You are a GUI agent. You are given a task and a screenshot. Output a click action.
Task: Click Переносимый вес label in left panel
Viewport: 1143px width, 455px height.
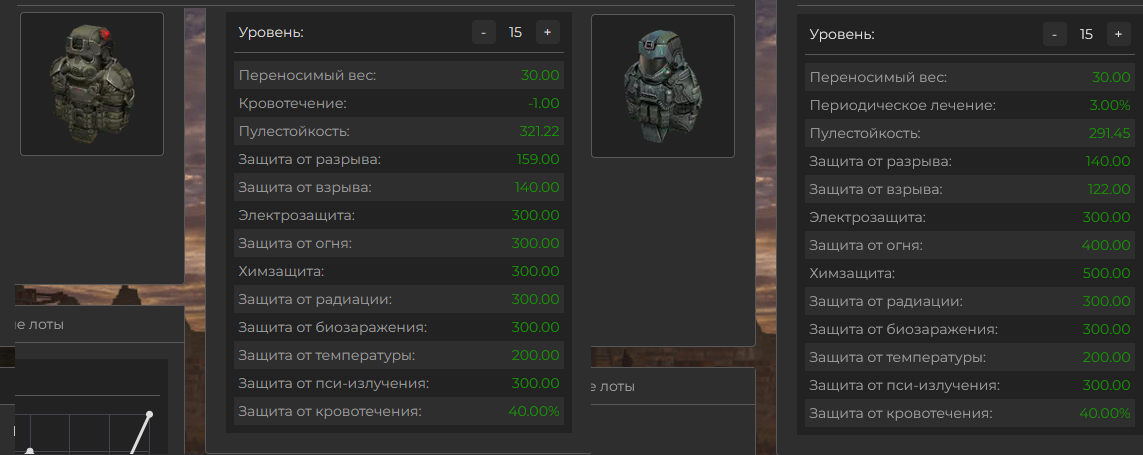(x=308, y=75)
